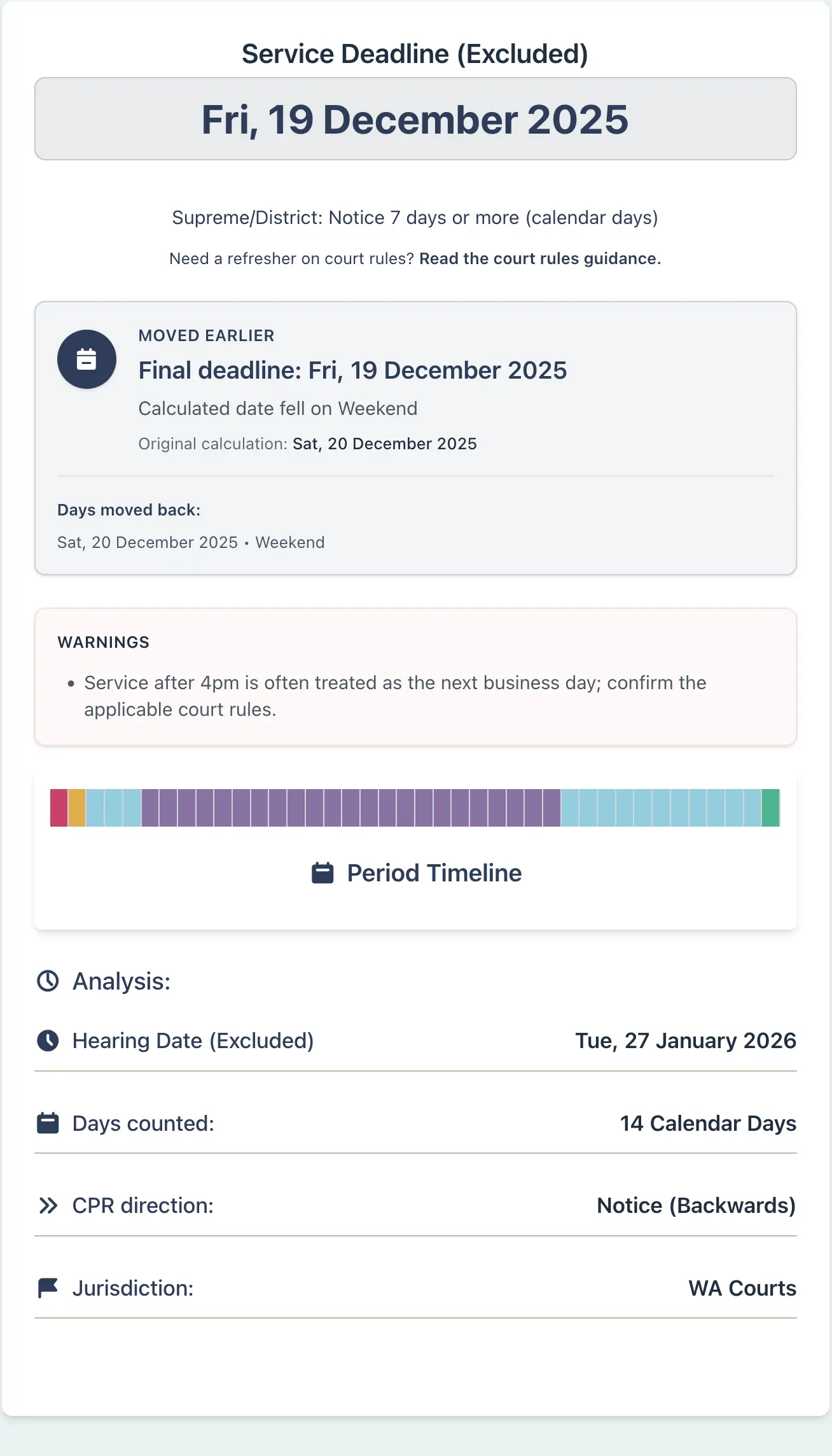Image resolution: width=832 pixels, height=1456 pixels.
Task: Open the court rules guidance link
Action: [x=540, y=258]
